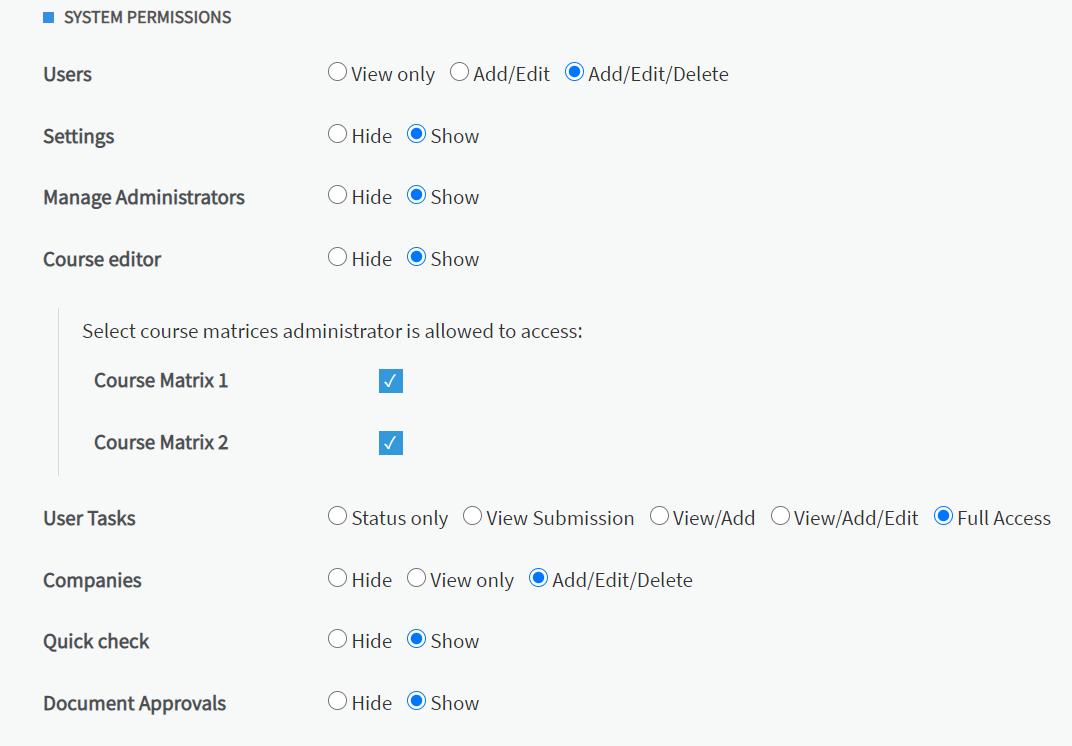Screen dimensions: 1072x746
Task: Set Companies to View only
Action: [416, 579]
